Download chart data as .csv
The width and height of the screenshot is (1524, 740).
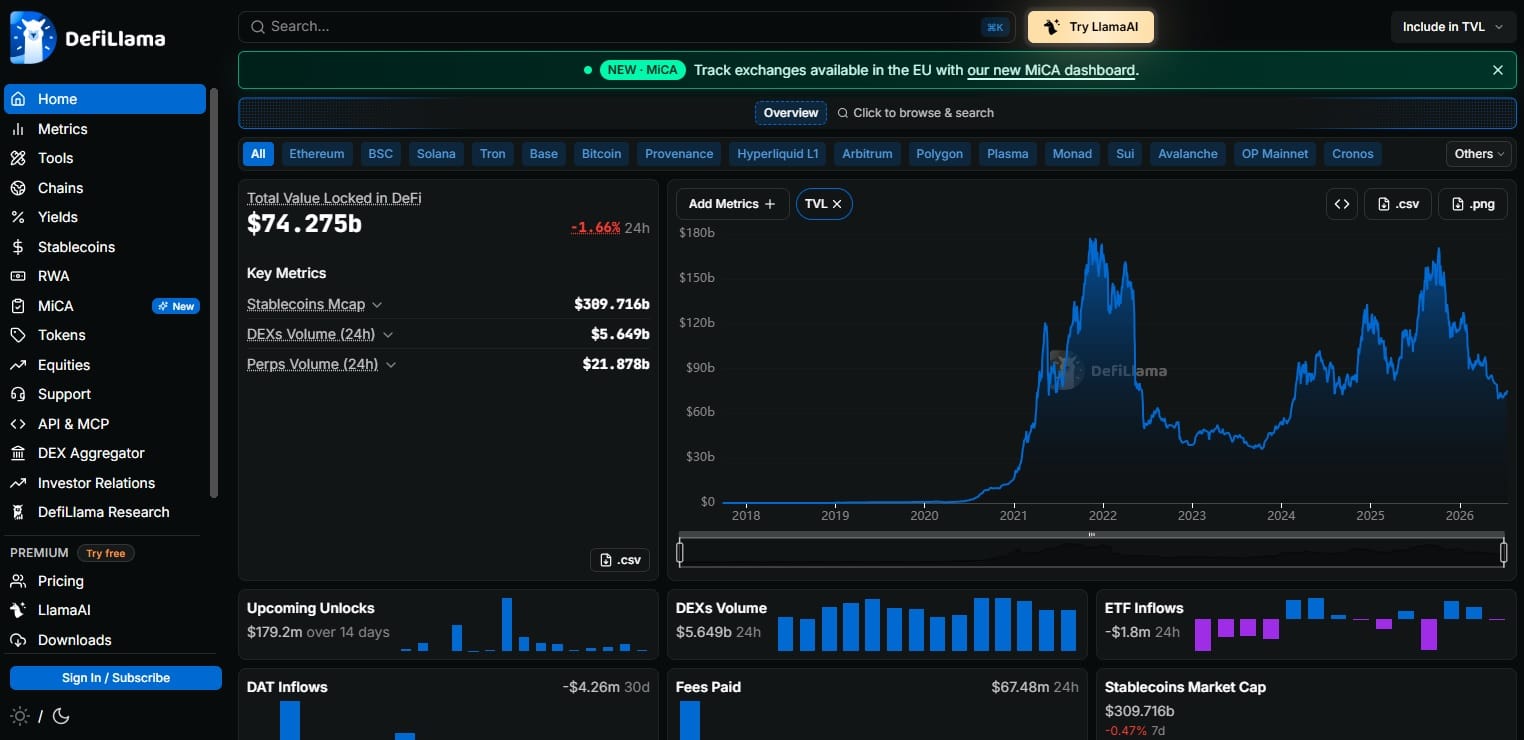1398,204
